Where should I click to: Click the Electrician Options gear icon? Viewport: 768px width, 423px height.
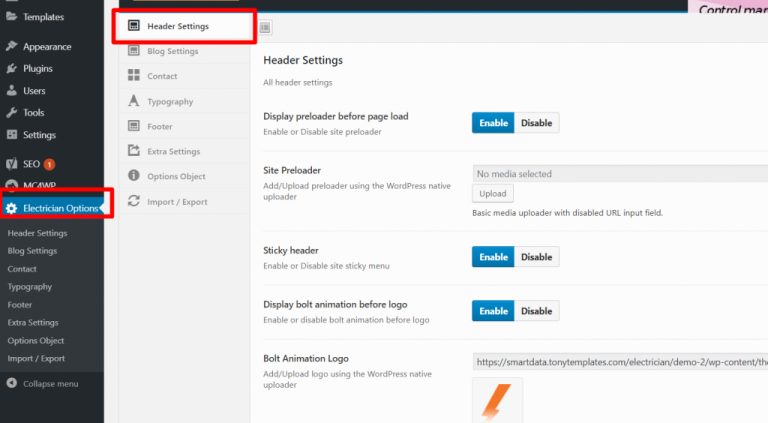pyautogui.click(x=11, y=208)
